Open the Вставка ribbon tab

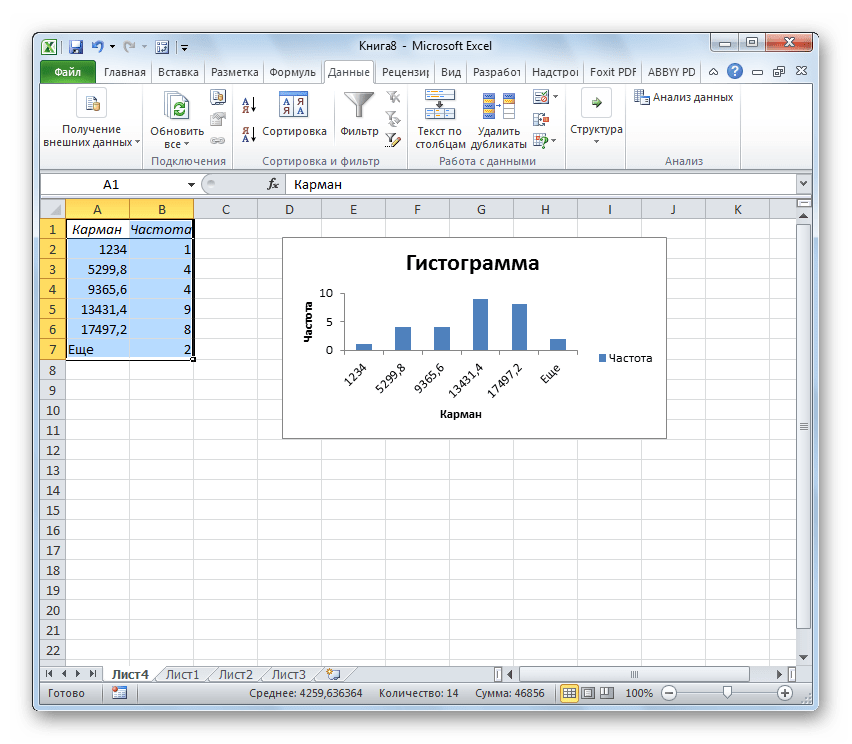pos(176,72)
